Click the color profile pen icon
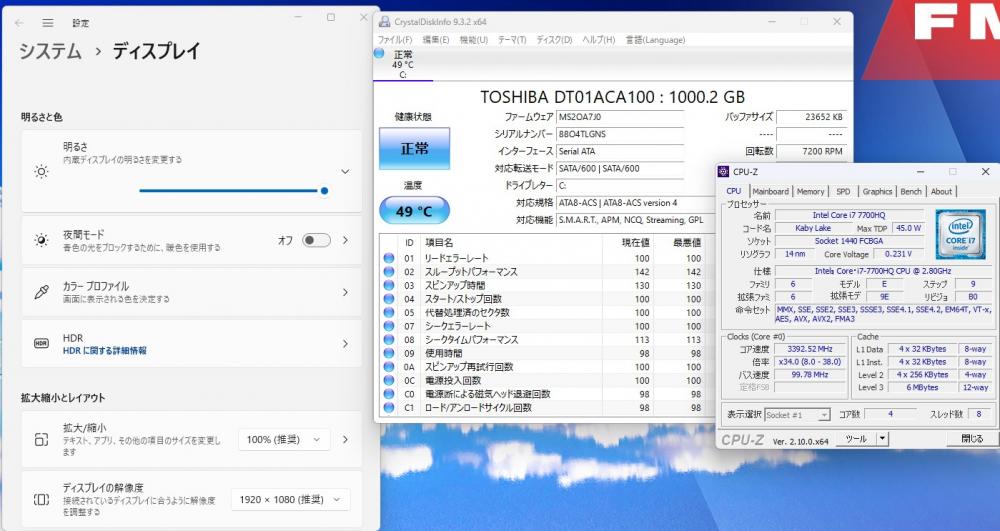This screenshot has width=1000, height=531. coord(41,292)
